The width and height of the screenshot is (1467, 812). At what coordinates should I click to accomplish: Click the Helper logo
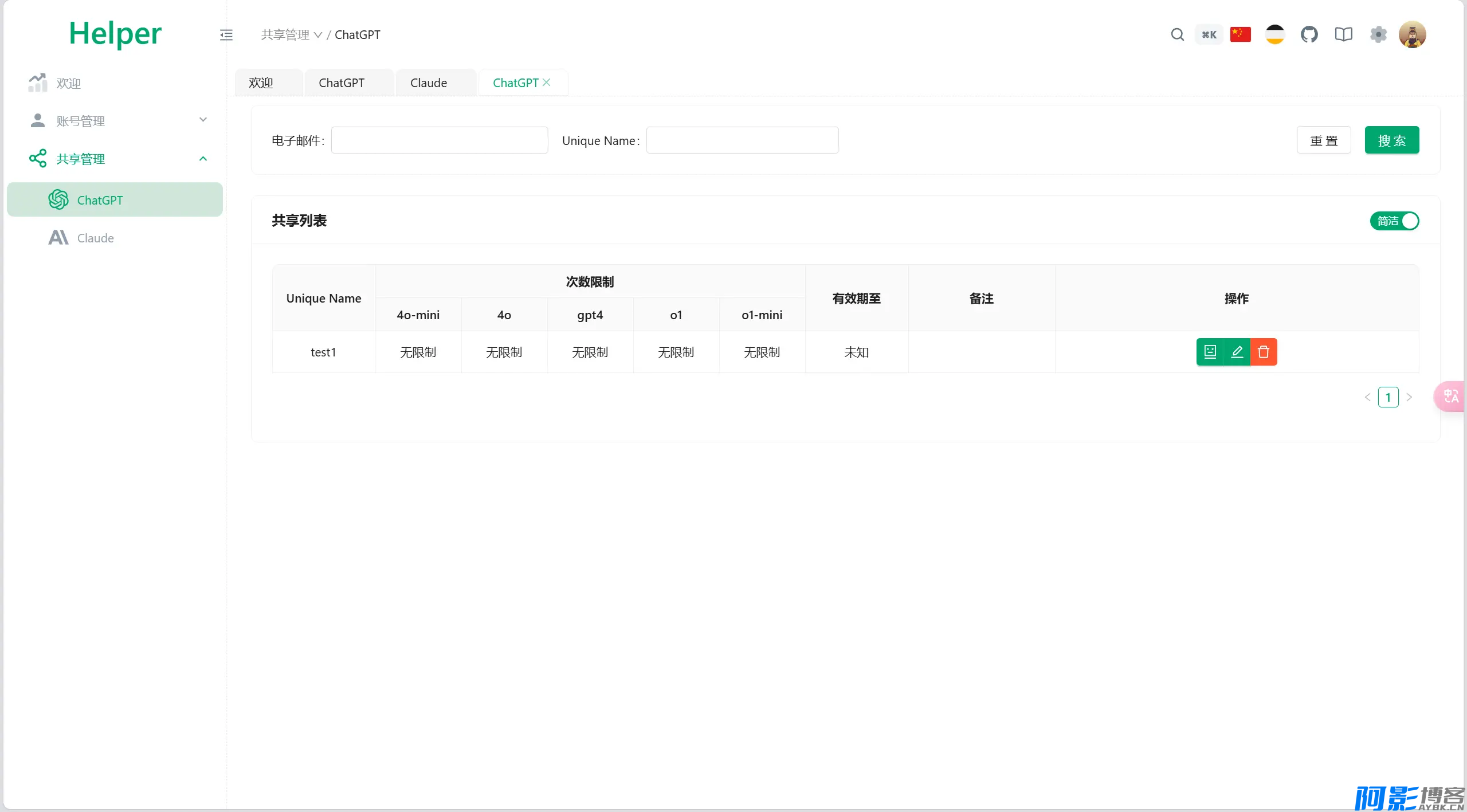tap(115, 33)
